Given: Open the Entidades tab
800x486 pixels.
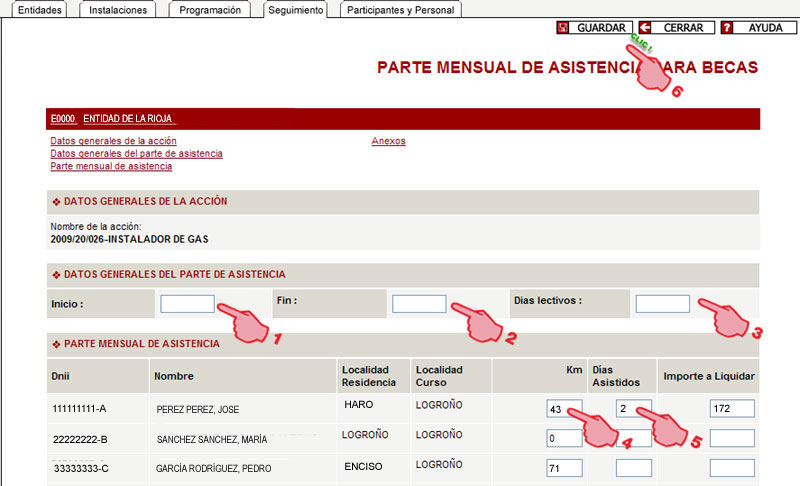Looking at the screenshot, I should point(39,10).
